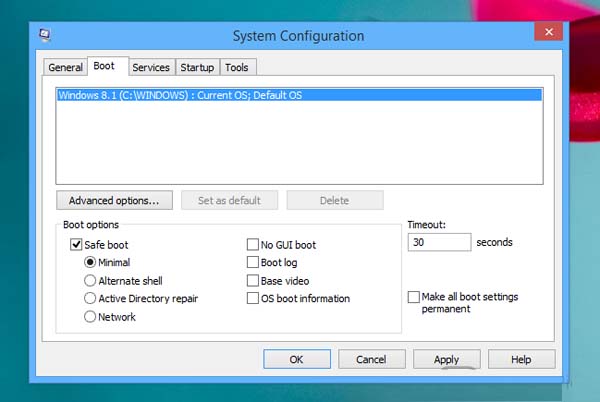The height and width of the screenshot is (402, 600).
Task: Go to the Startup tab
Action: click(197, 67)
